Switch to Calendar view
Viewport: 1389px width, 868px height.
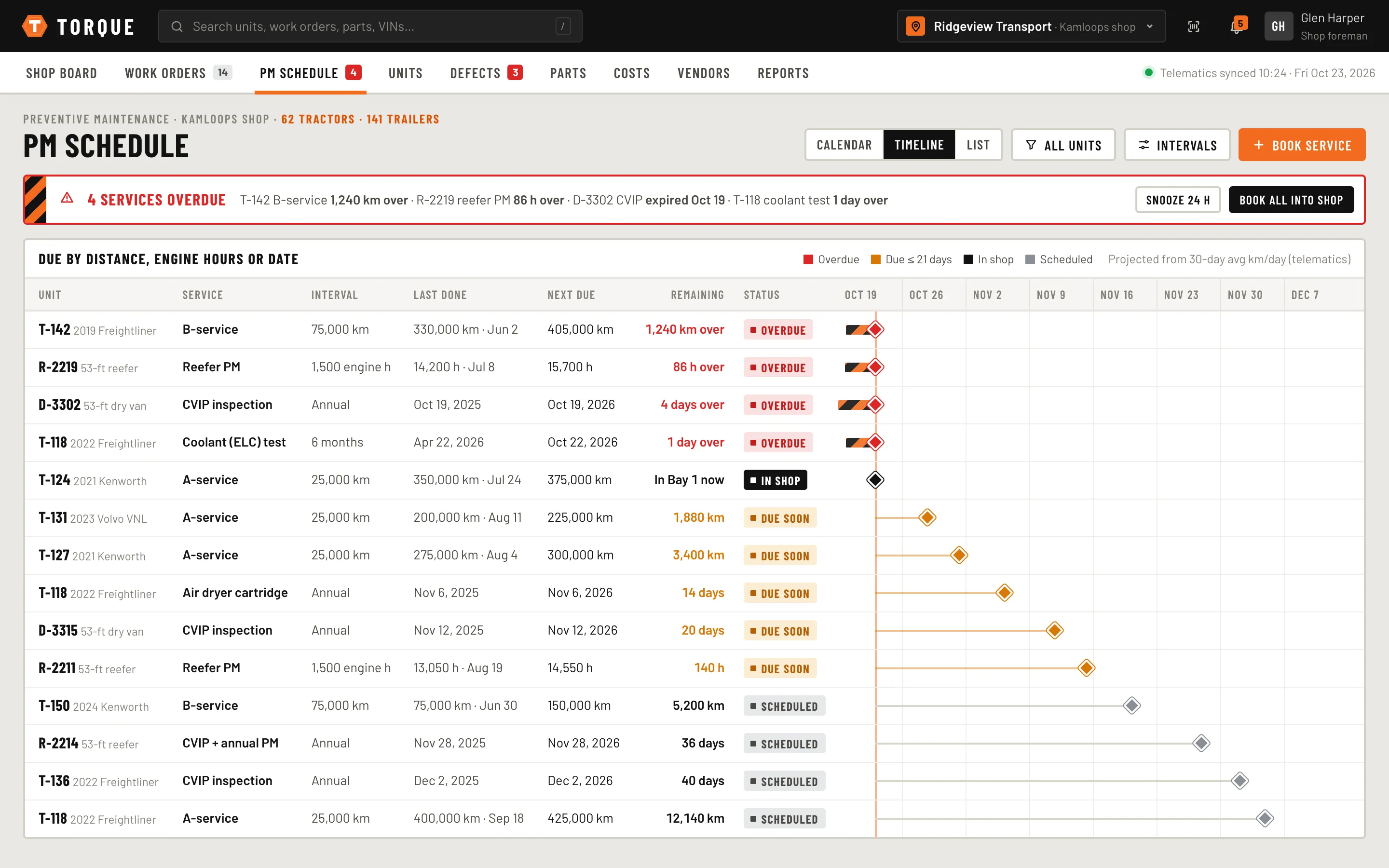click(x=844, y=145)
